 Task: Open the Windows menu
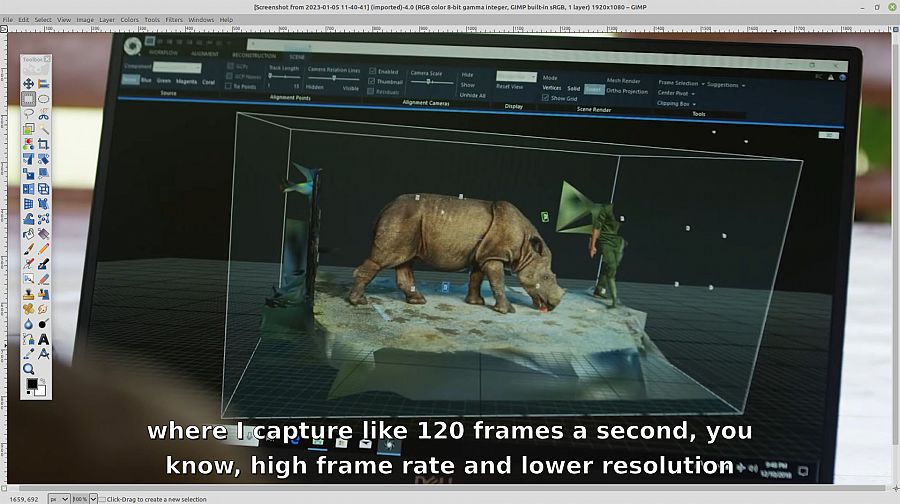tap(201, 20)
